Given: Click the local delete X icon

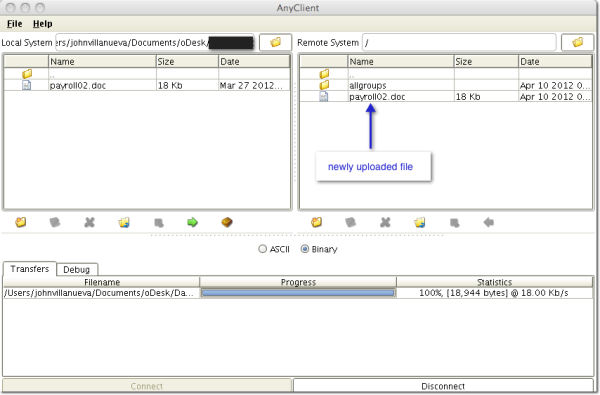Looking at the screenshot, I should click(90, 222).
